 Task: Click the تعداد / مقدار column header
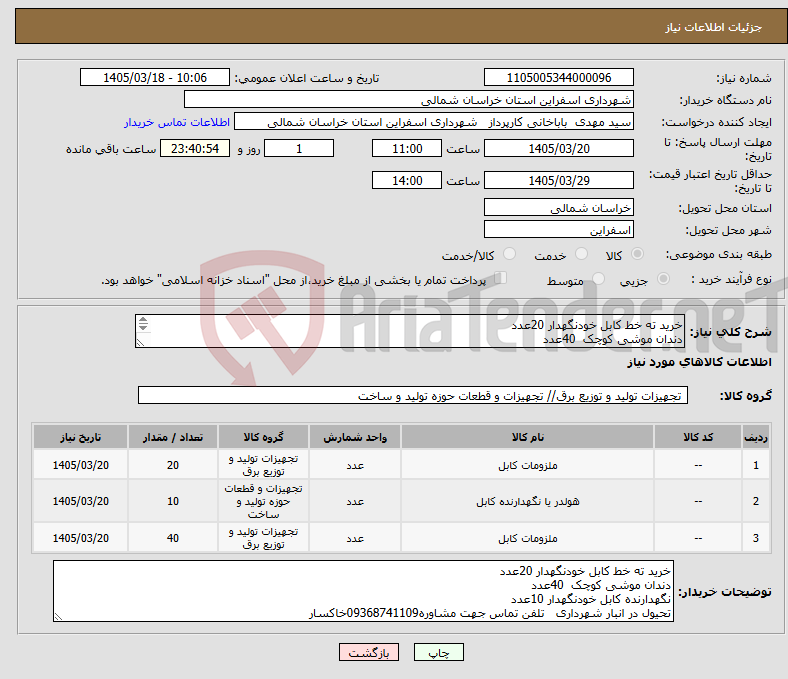pos(173,437)
